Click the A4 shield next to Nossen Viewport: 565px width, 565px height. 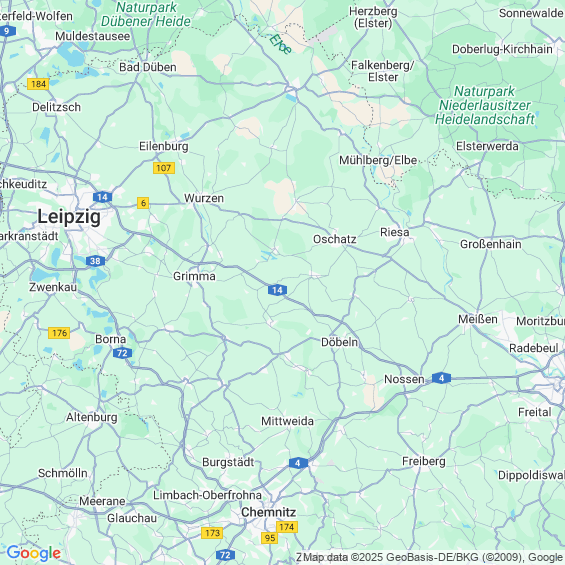441,378
